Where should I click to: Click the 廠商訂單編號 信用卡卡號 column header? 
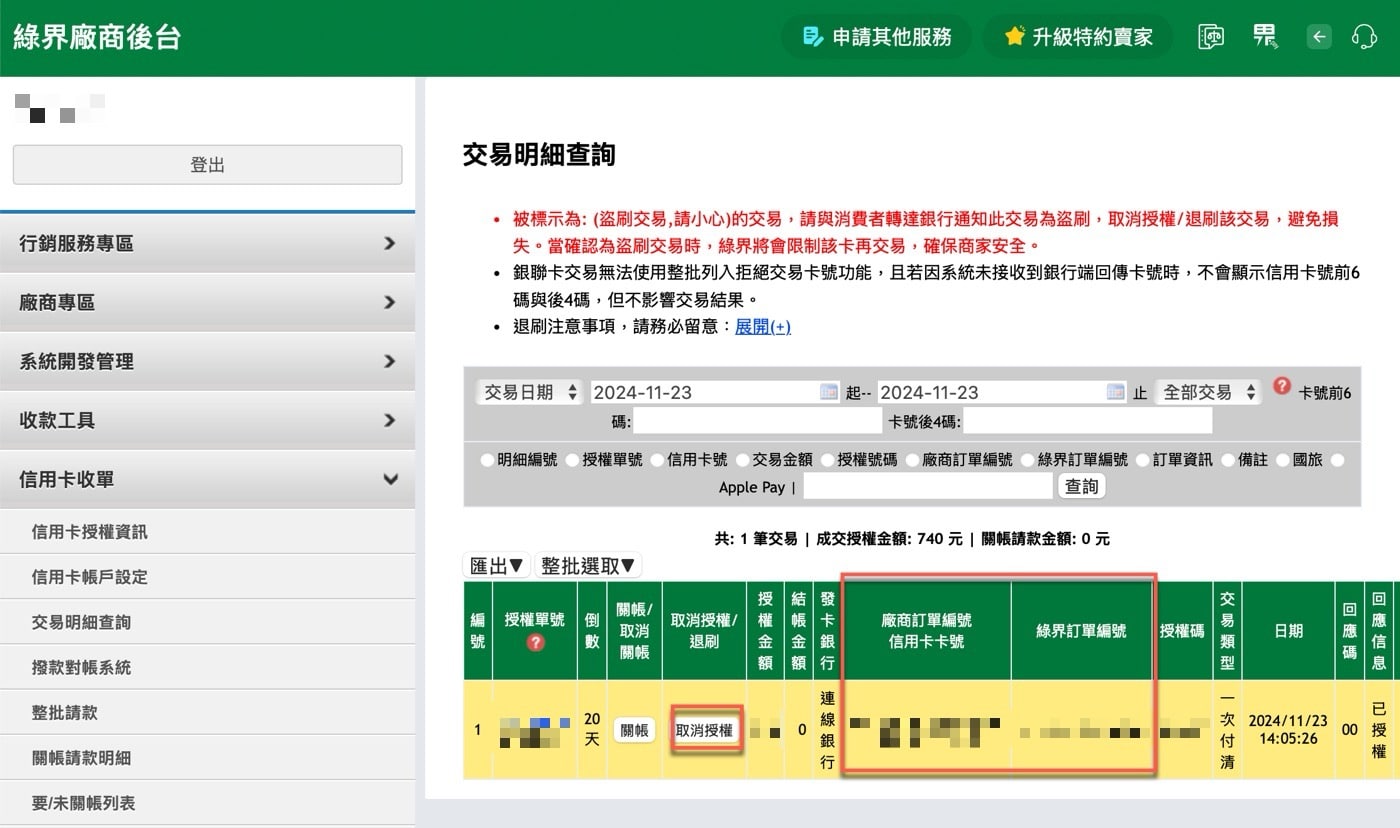(x=927, y=631)
